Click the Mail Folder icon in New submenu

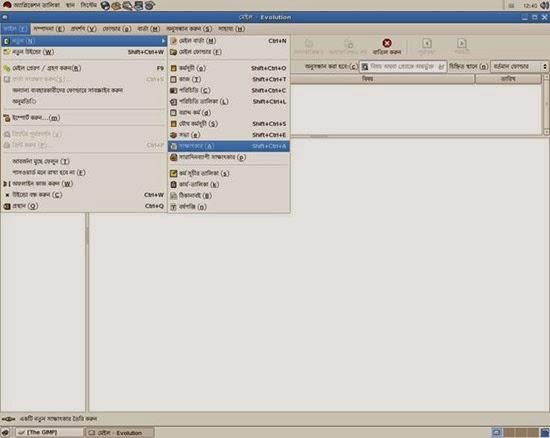173,52
